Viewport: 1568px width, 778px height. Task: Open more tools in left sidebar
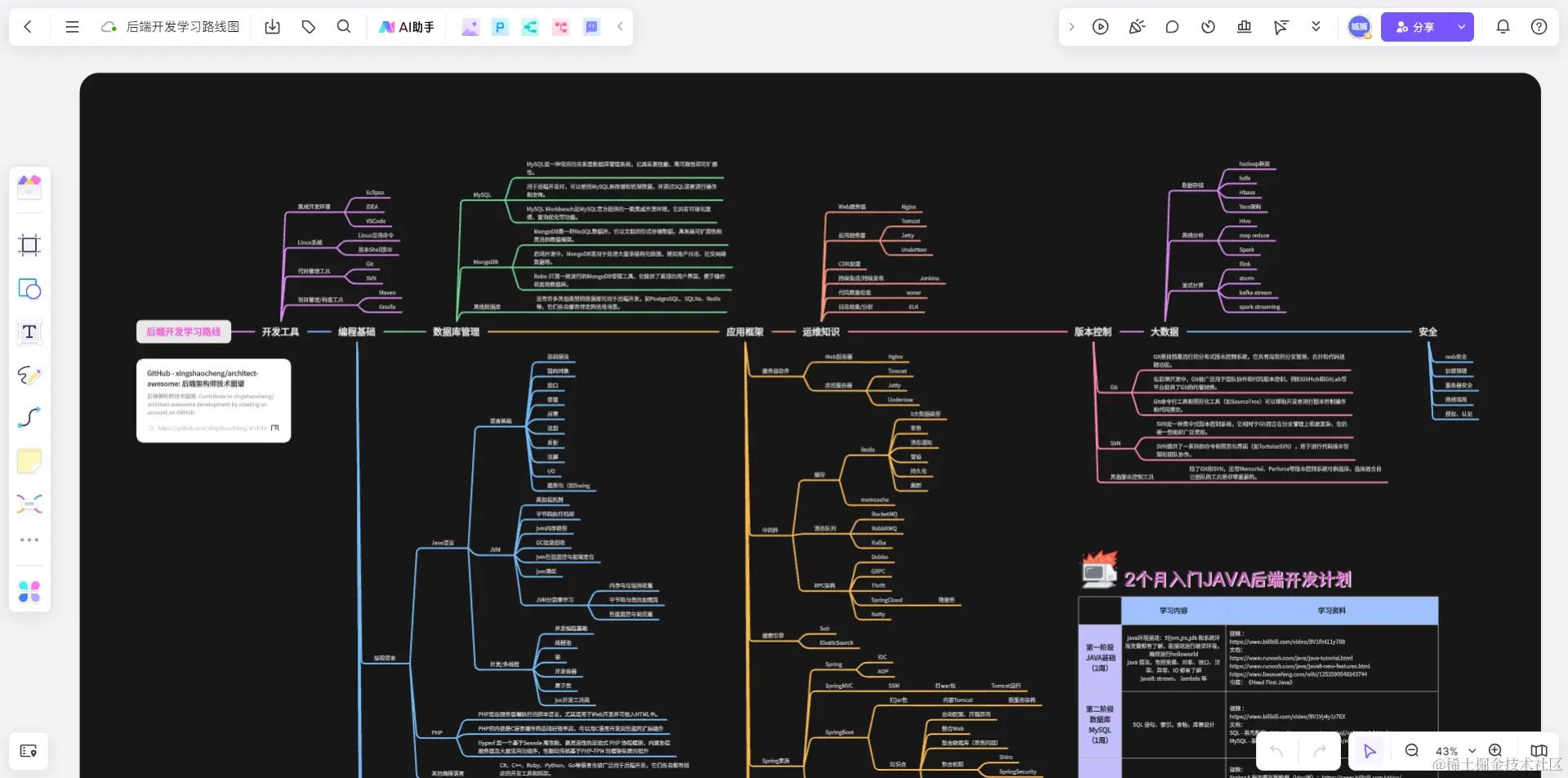click(x=29, y=540)
